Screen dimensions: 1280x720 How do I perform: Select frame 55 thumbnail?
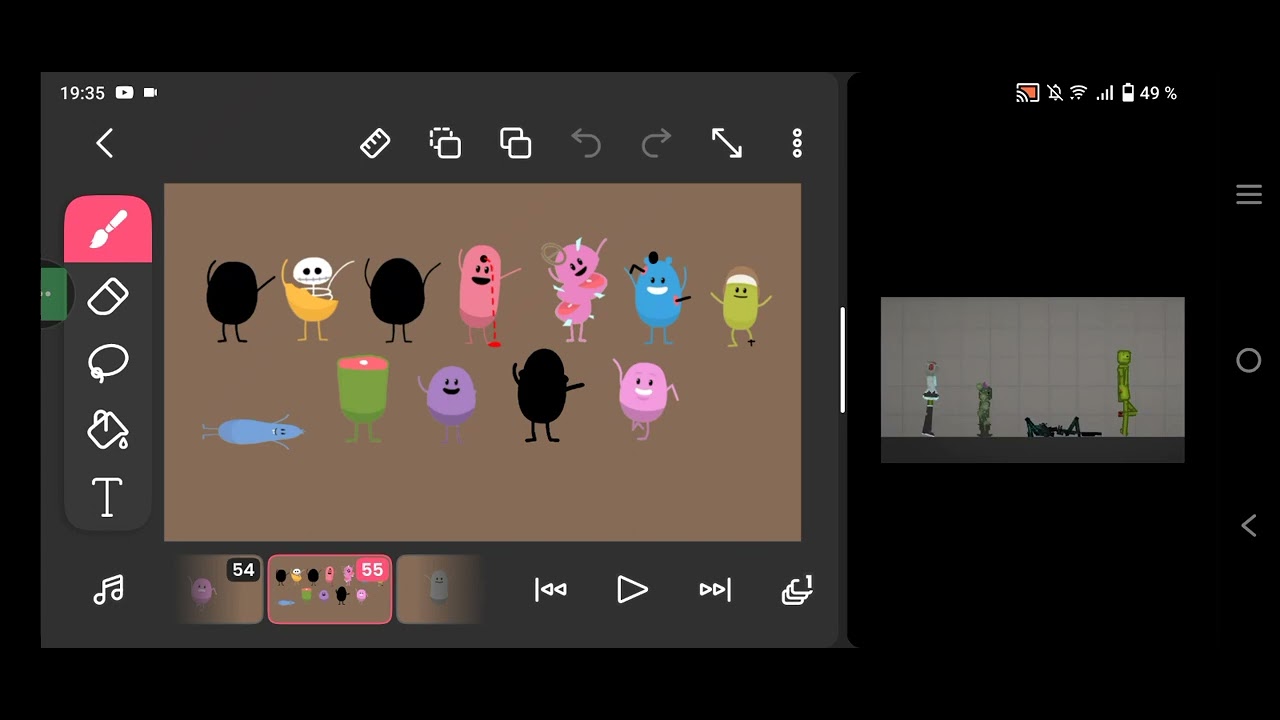(x=329, y=590)
